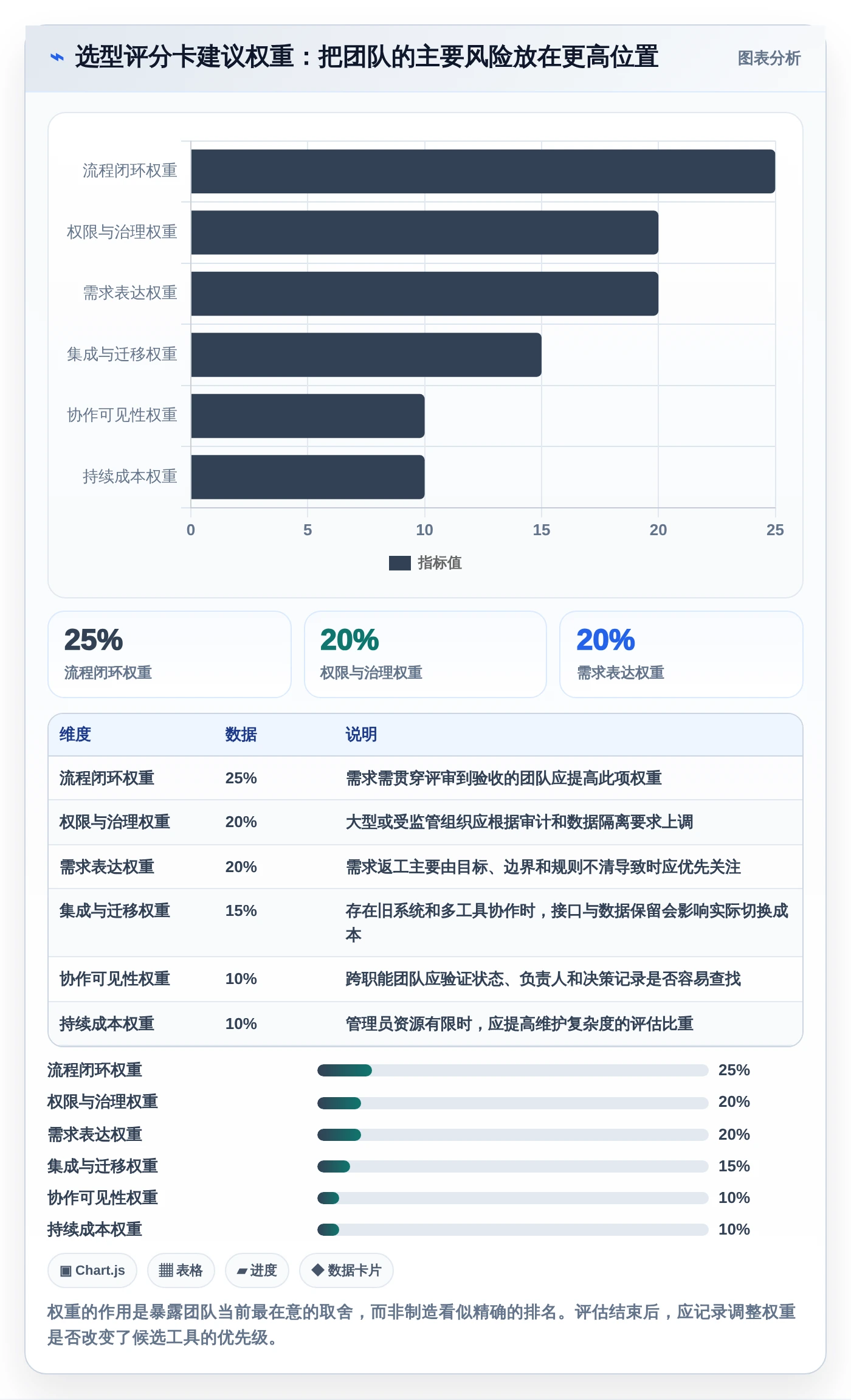Toggle the 指标值 legend label

[439, 563]
